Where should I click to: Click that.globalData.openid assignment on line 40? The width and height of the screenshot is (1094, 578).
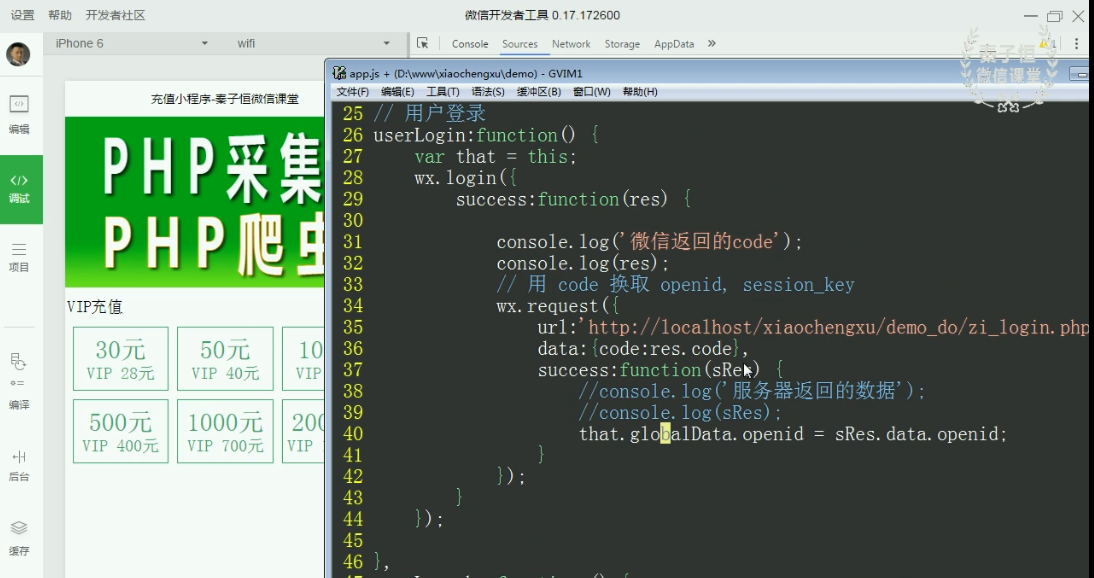[793, 434]
